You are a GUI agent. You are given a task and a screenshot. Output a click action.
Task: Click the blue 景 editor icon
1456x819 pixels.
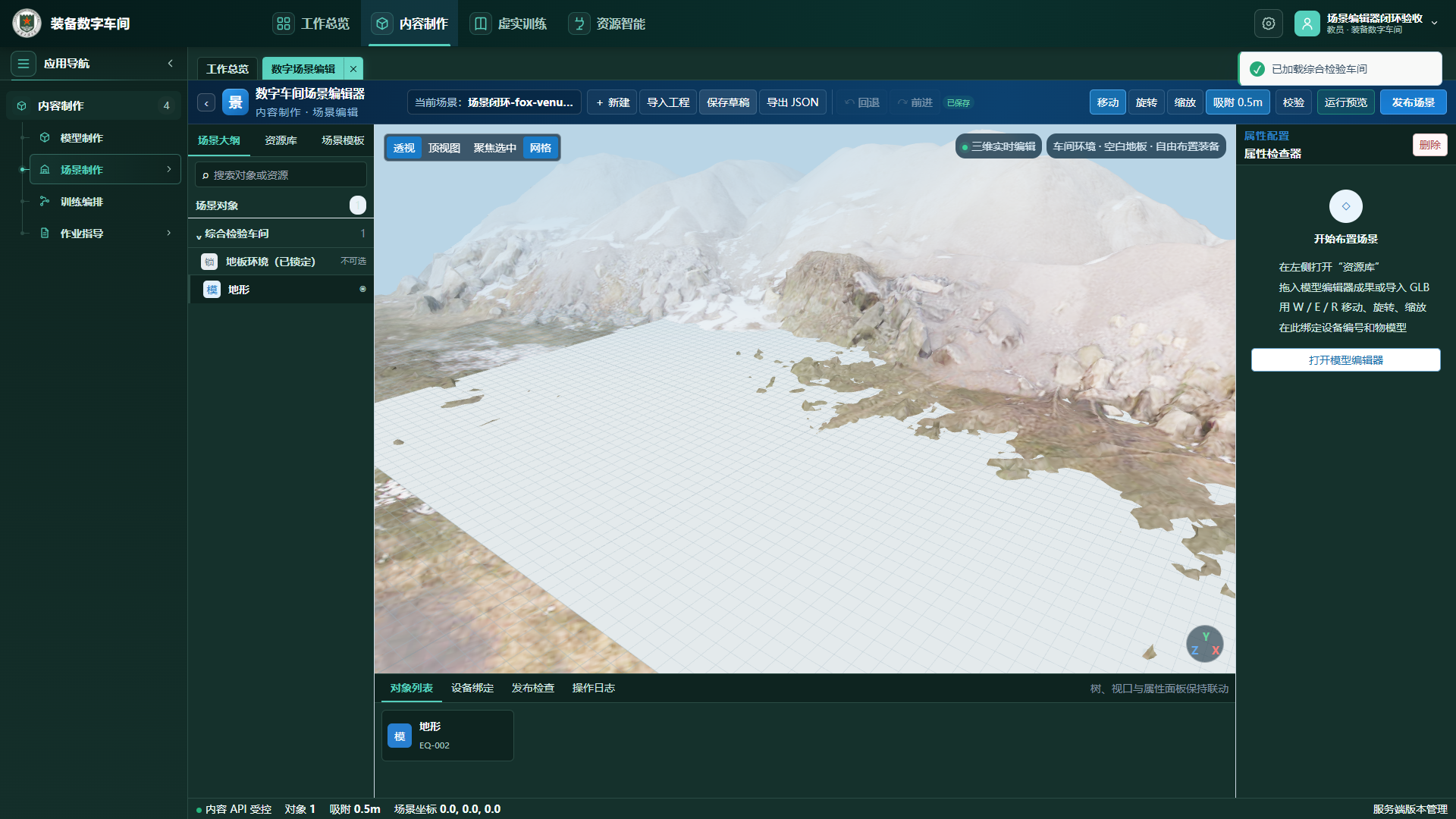click(x=235, y=102)
